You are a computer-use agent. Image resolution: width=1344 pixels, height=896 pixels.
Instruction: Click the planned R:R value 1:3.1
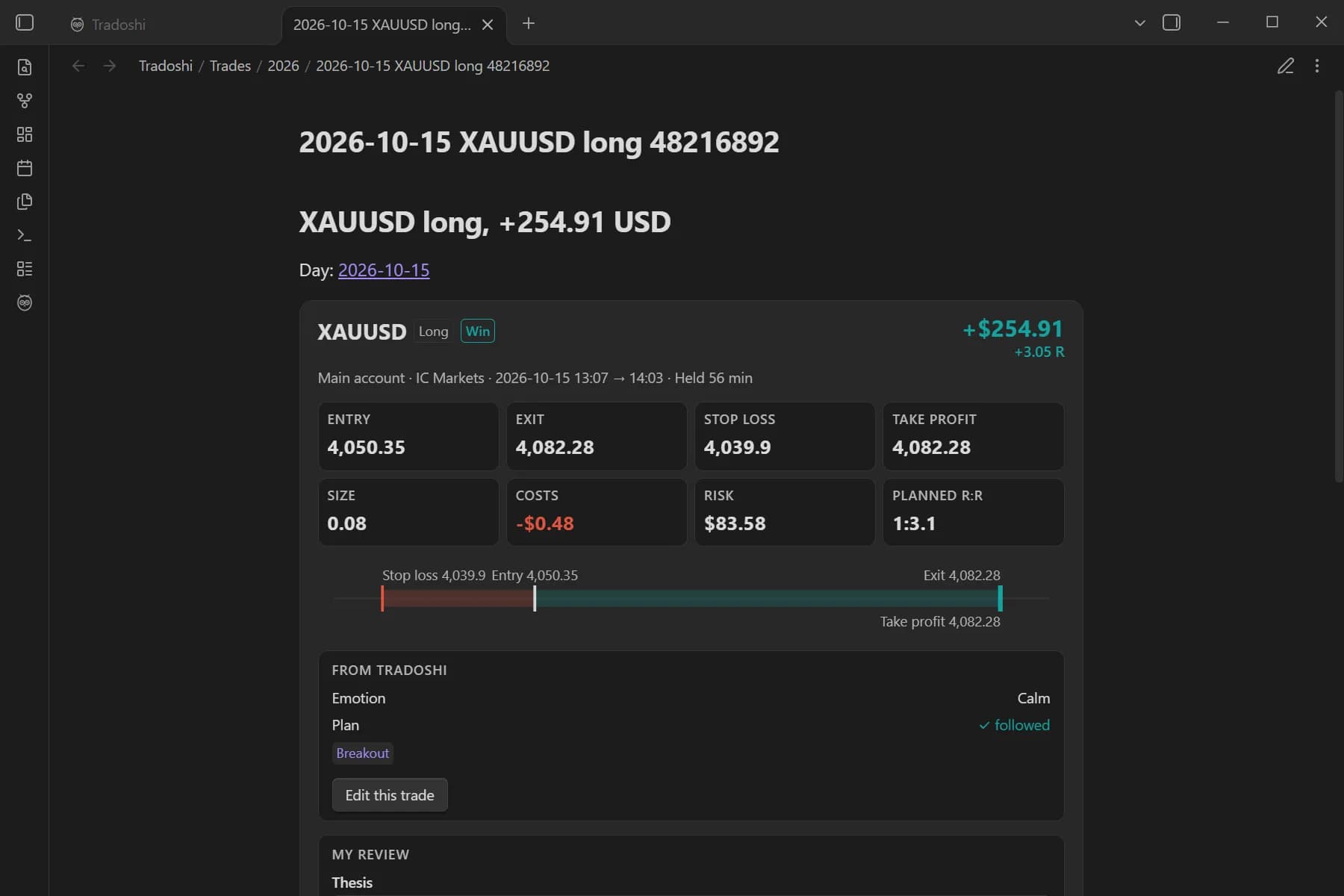pos(914,523)
